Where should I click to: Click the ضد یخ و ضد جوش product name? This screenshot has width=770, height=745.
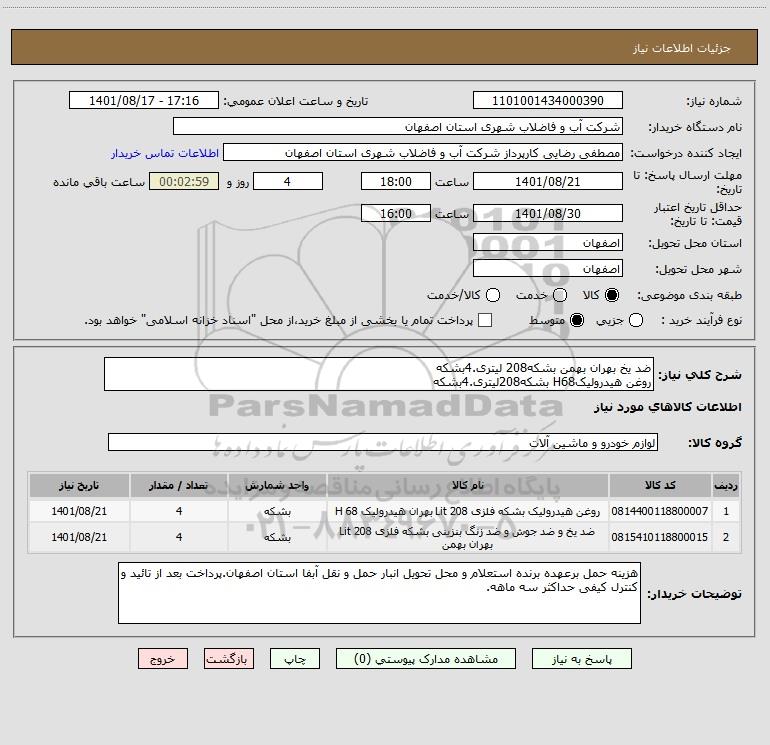click(468, 537)
